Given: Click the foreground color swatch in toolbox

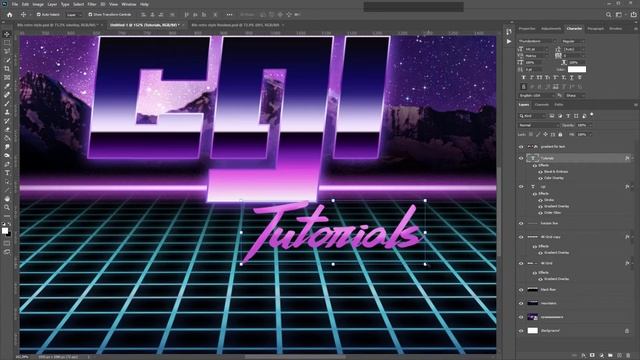Looking at the screenshot, I should [x=5, y=231].
